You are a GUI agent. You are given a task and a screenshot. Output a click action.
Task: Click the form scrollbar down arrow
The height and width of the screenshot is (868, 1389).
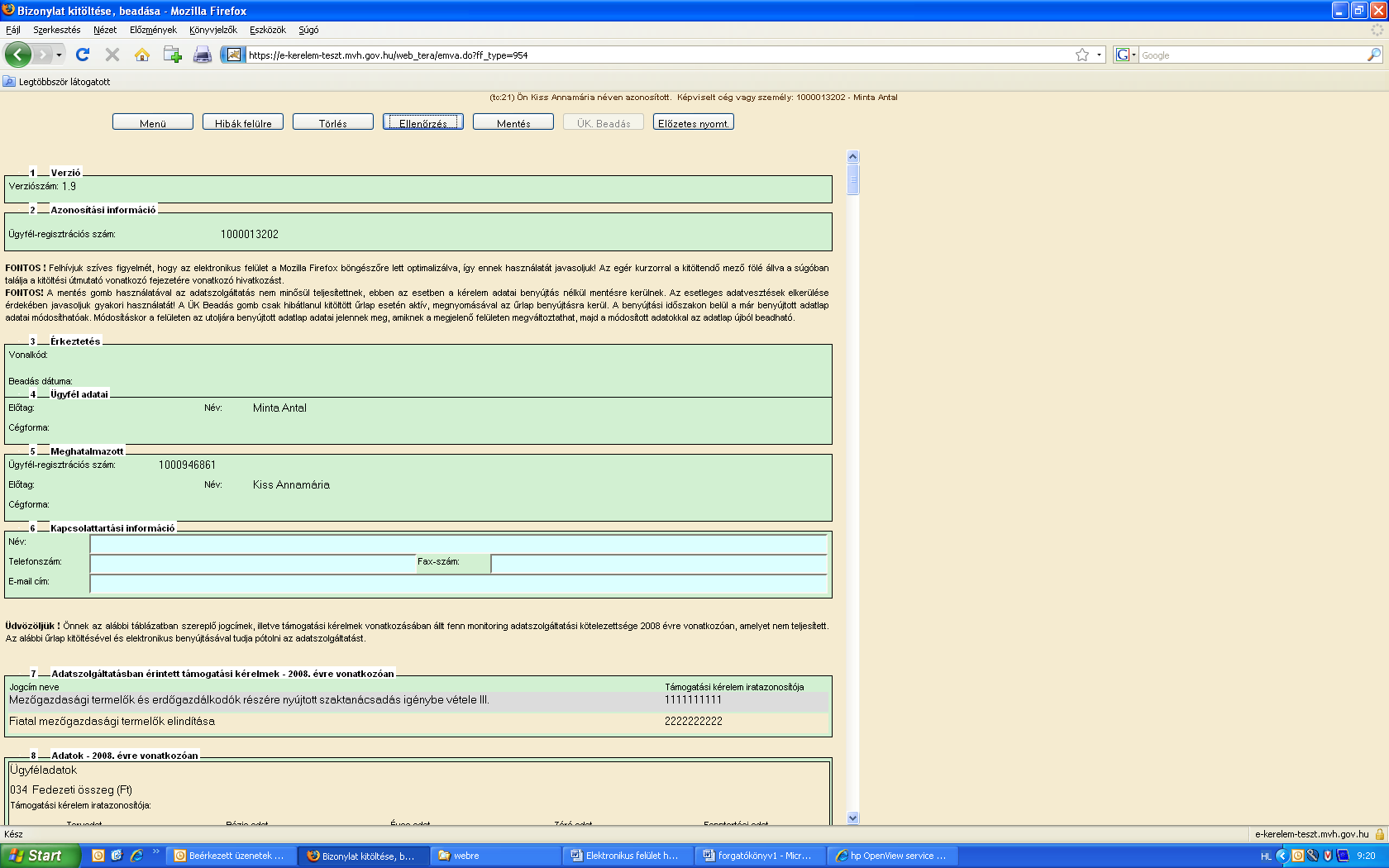pyautogui.click(x=853, y=818)
